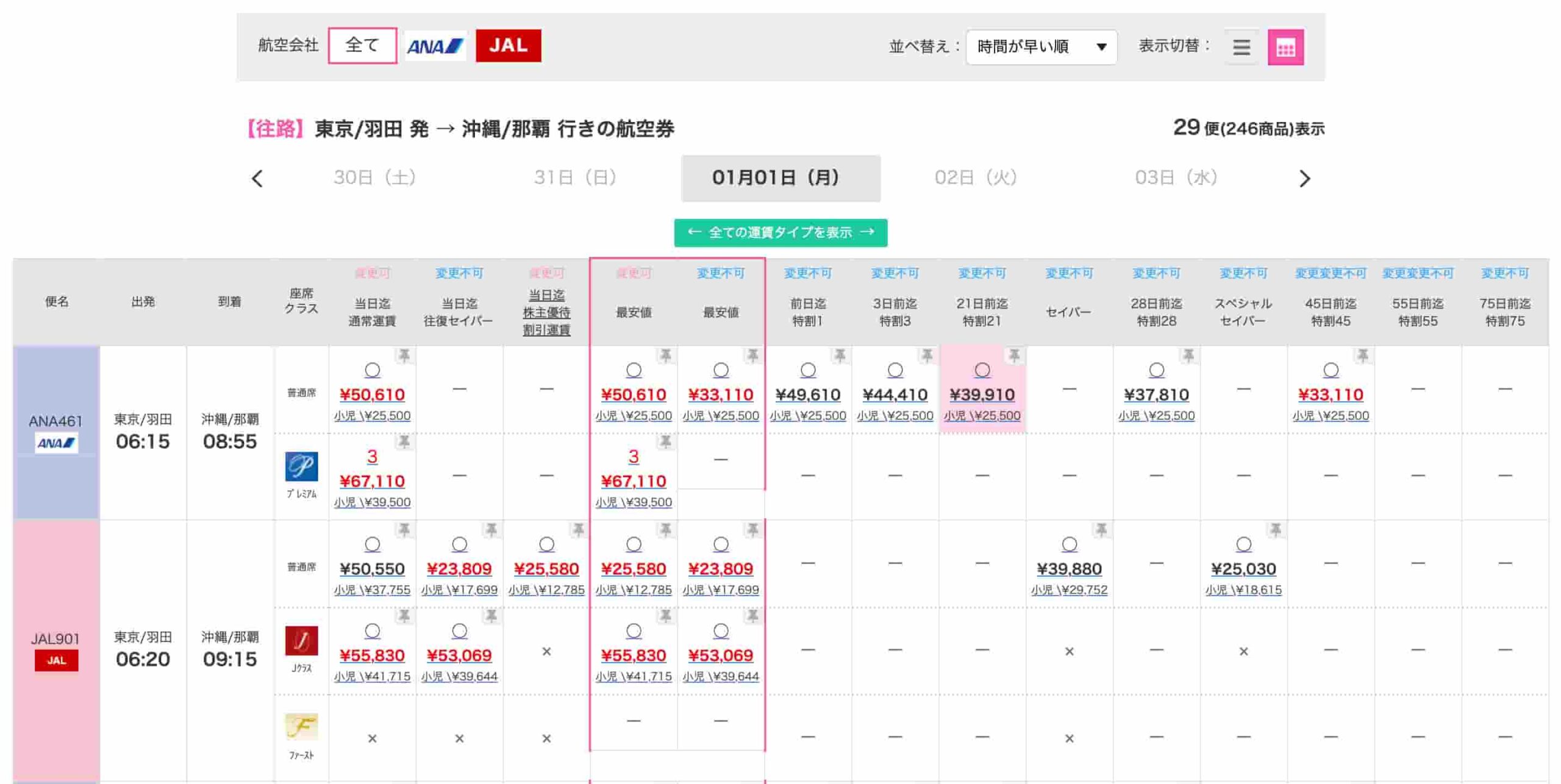This screenshot has height=784, width=1561.
Task: Click ANA461 departure time 06:15
Action: point(143,441)
